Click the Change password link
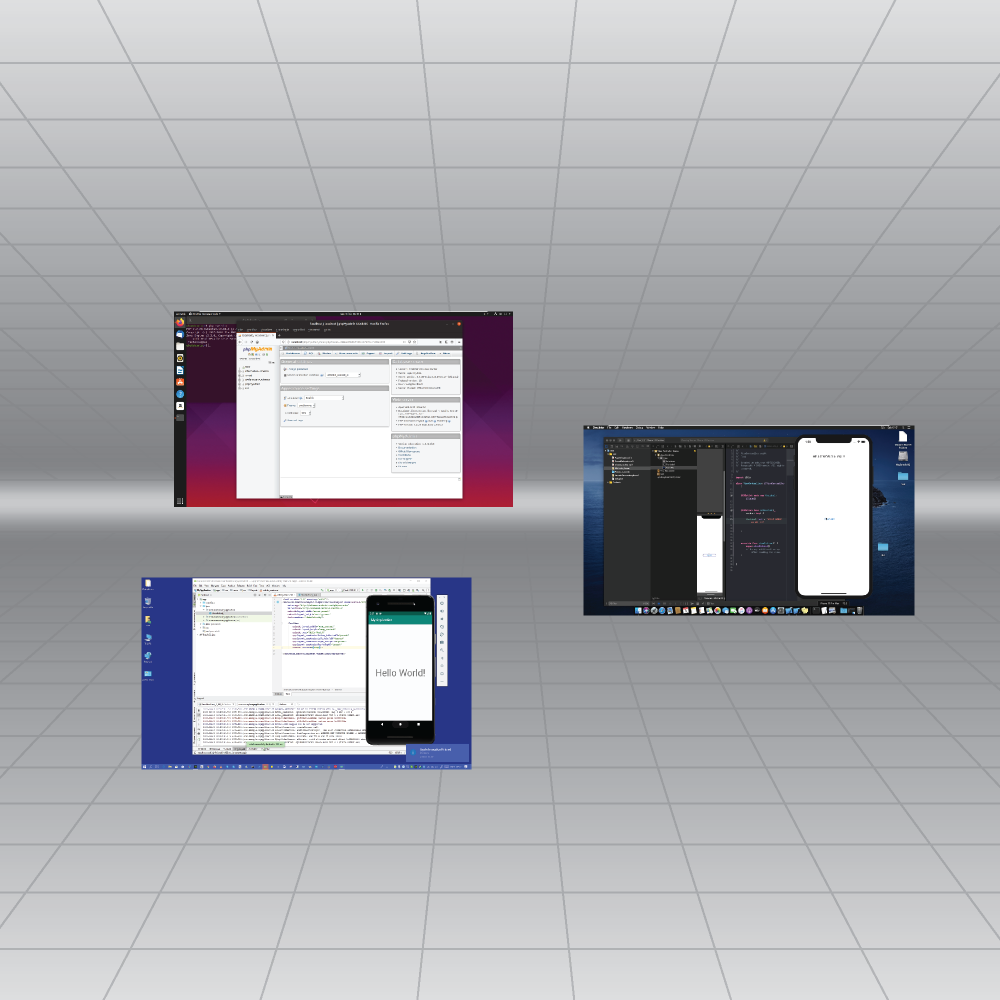Image resolution: width=1000 pixels, height=1000 pixels. pos(297,369)
